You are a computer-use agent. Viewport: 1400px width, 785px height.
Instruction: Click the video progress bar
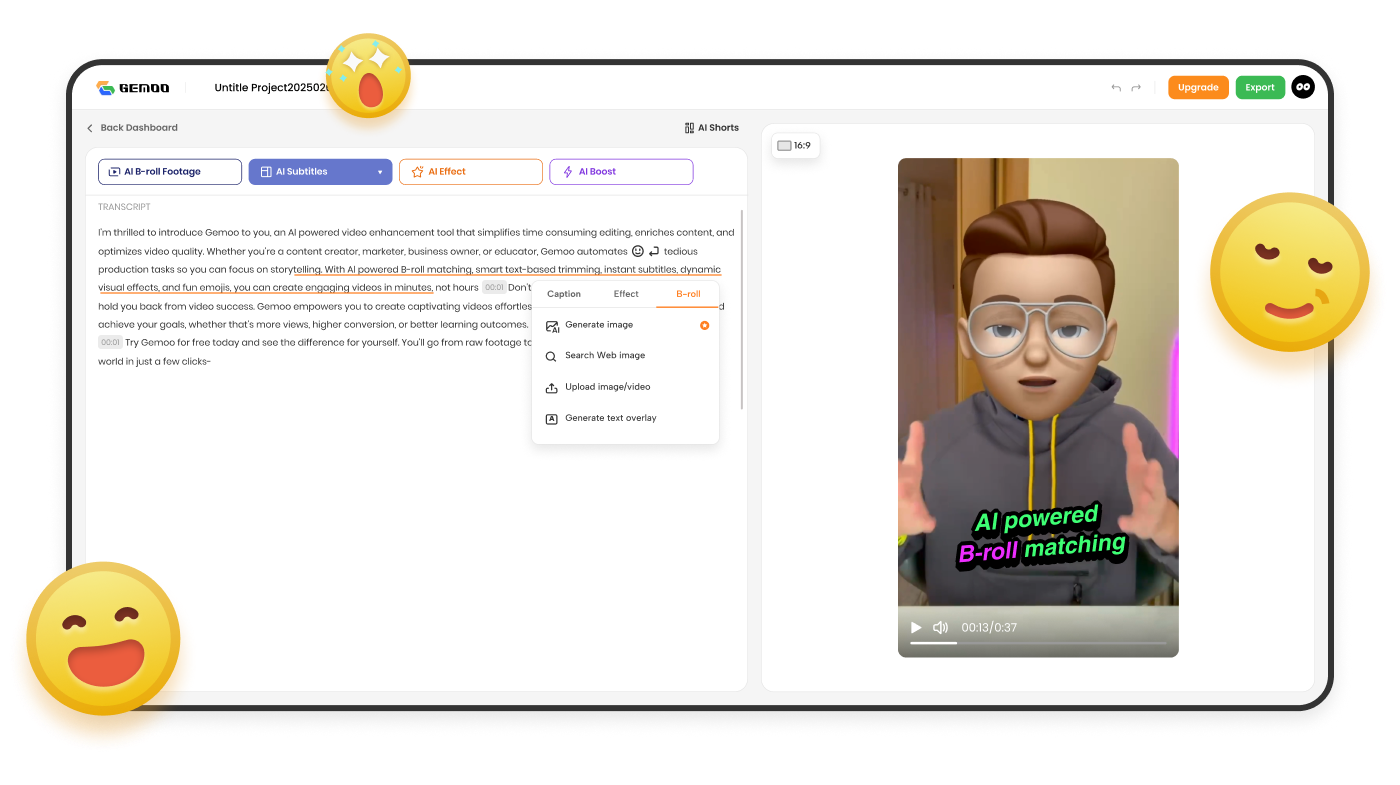point(1038,643)
